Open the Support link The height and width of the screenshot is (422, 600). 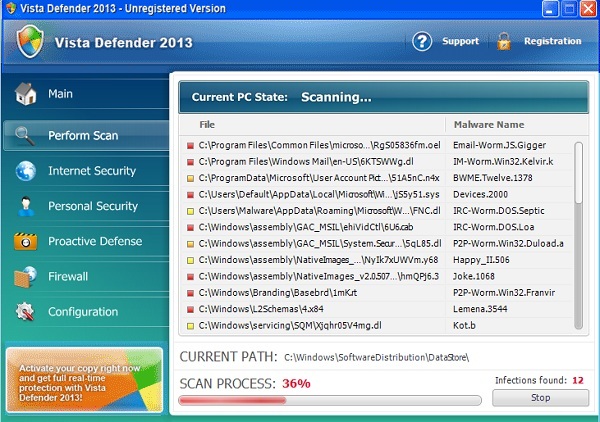(460, 41)
